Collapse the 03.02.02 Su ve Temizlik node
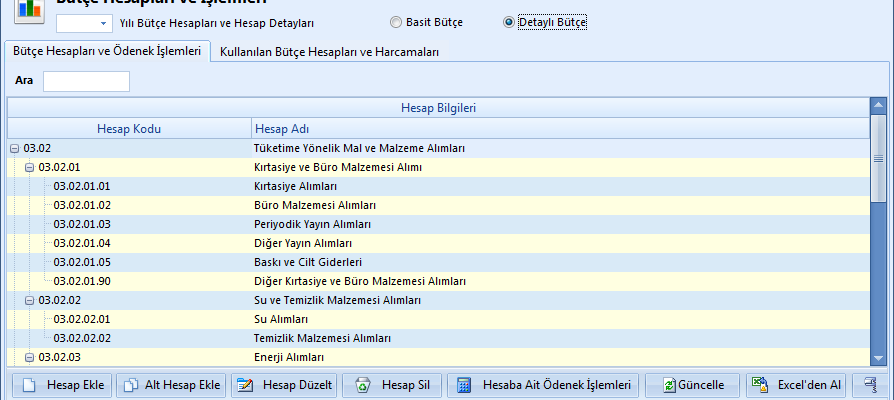Viewport: 894px width, 400px height. tap(30, 300)
